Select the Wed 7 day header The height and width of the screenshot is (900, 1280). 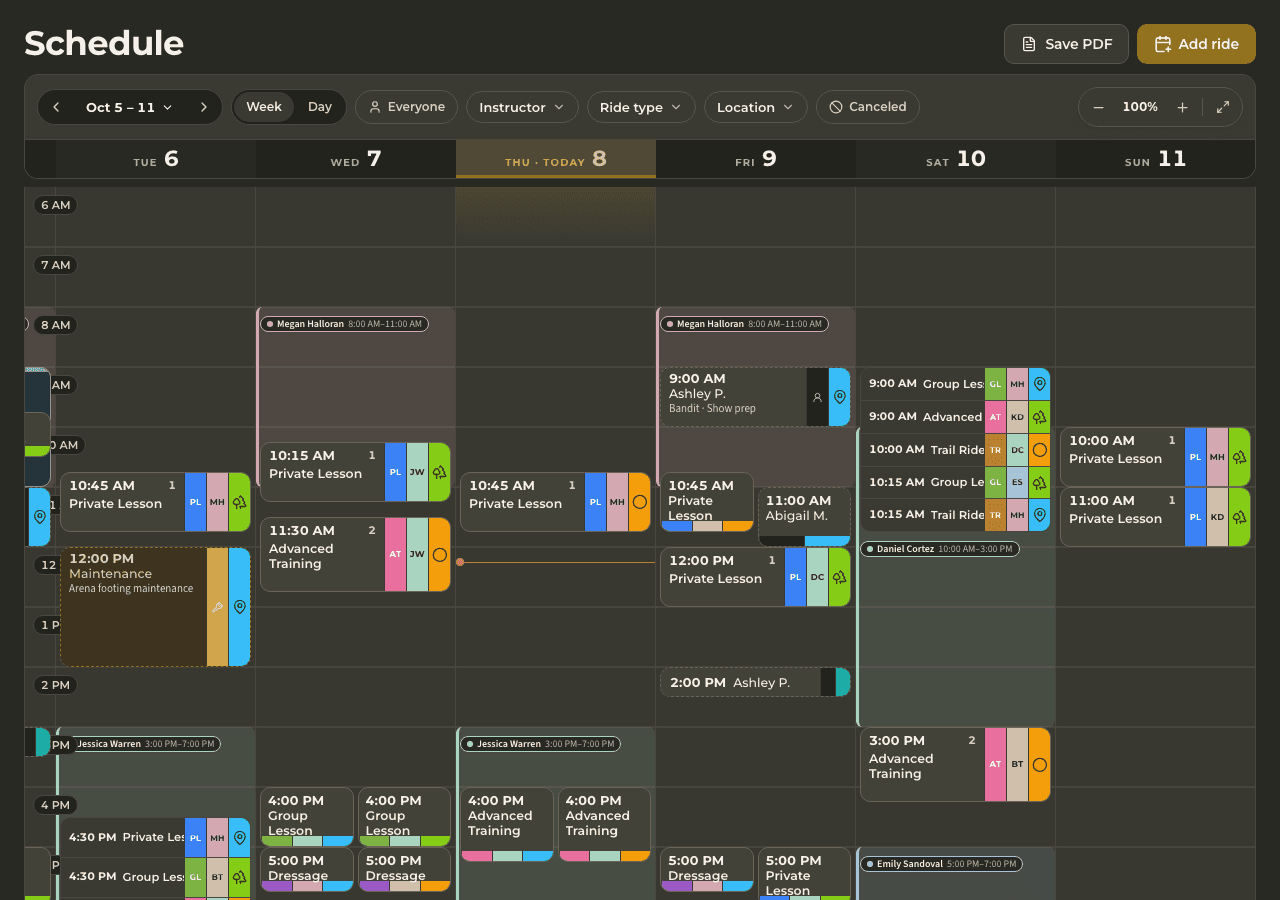356,159
